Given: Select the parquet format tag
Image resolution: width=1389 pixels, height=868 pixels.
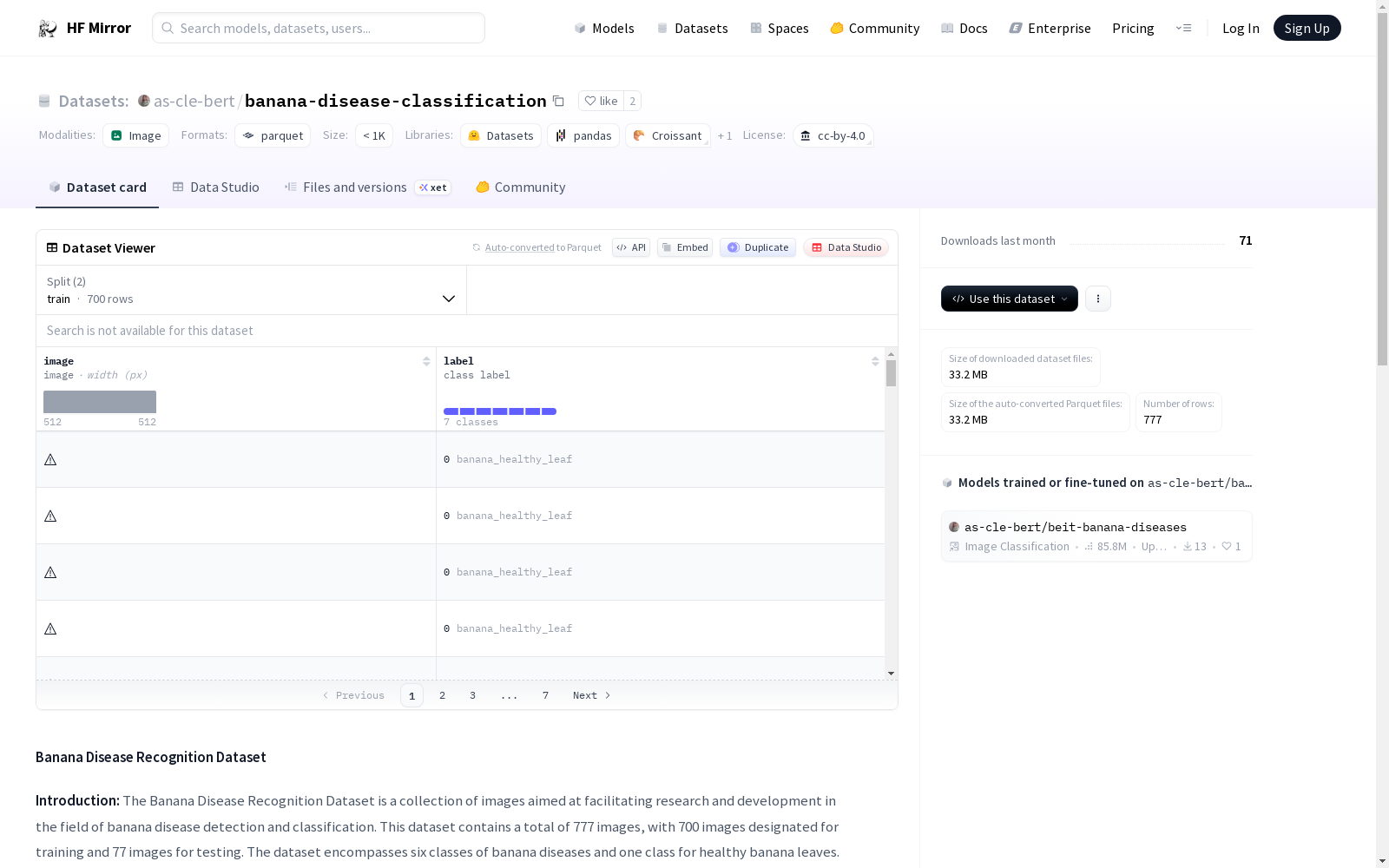Looking at the screenshot, I should point(273,135).
